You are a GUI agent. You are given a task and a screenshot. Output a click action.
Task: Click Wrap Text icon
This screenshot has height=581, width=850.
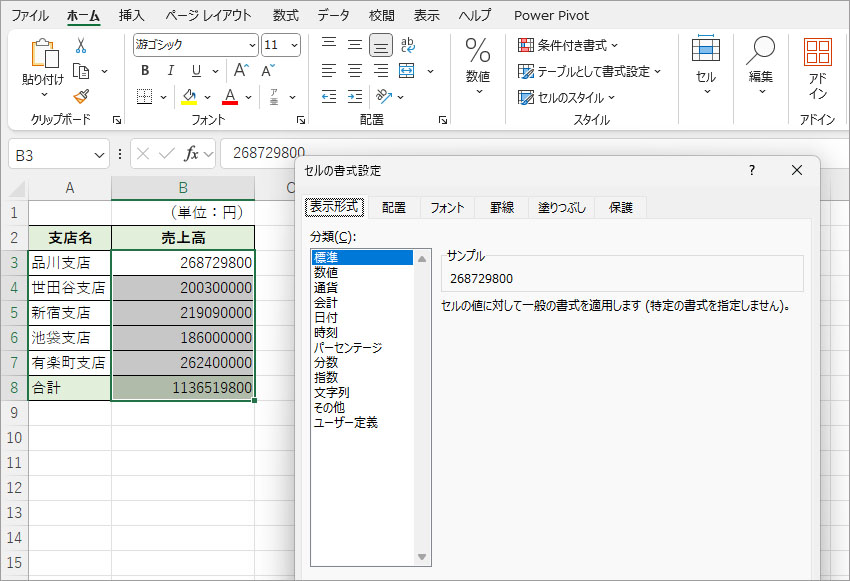pyautogui.click(x=408, y=44)
